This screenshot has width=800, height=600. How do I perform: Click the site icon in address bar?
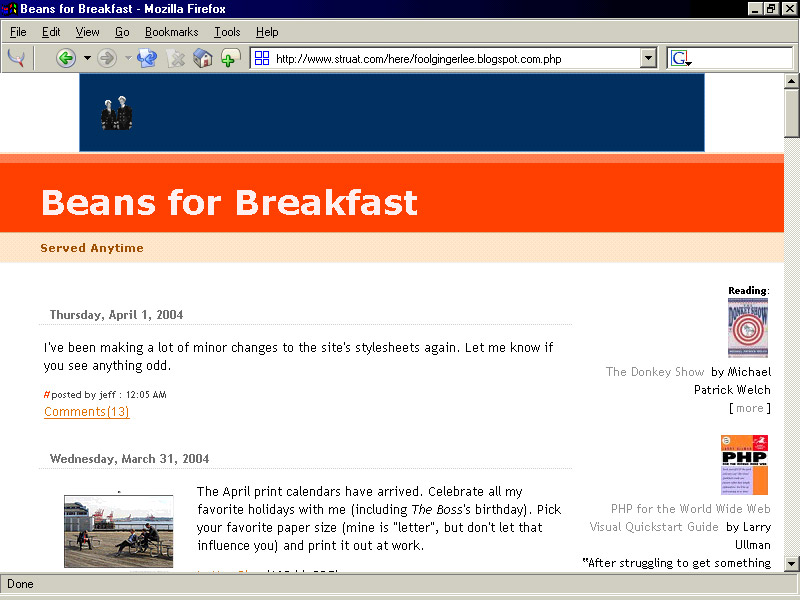click(262, 59)
